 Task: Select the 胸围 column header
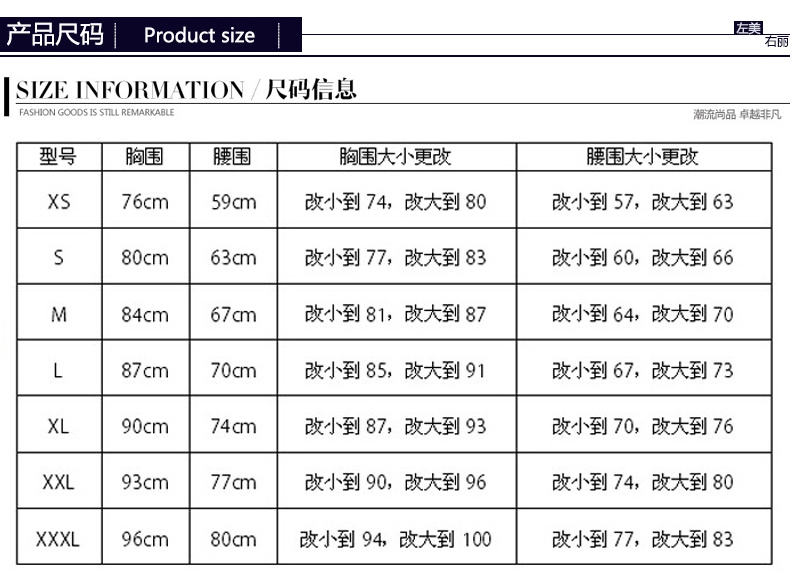[145, 157]
